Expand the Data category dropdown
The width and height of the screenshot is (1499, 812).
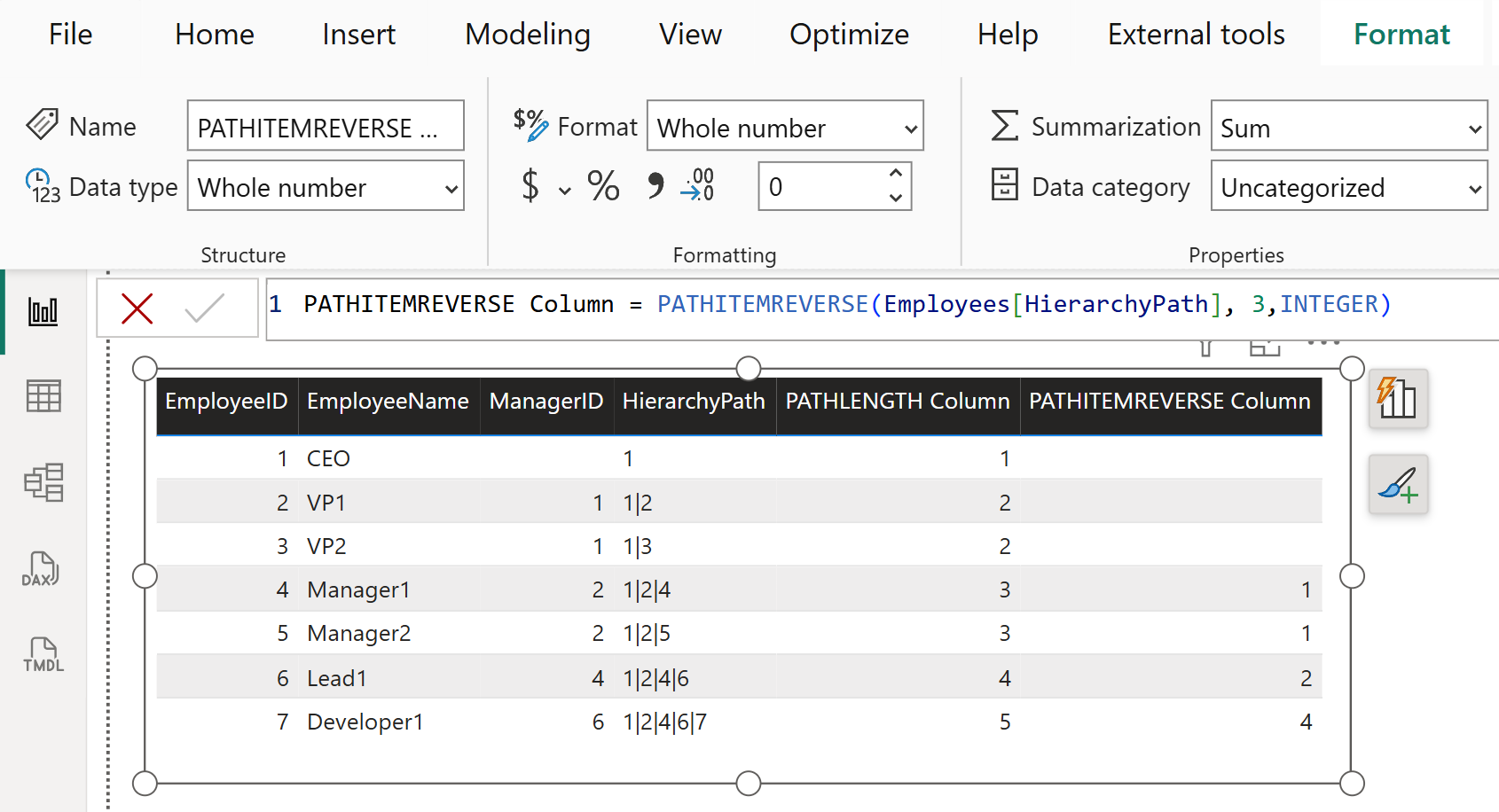point(1348,187)
